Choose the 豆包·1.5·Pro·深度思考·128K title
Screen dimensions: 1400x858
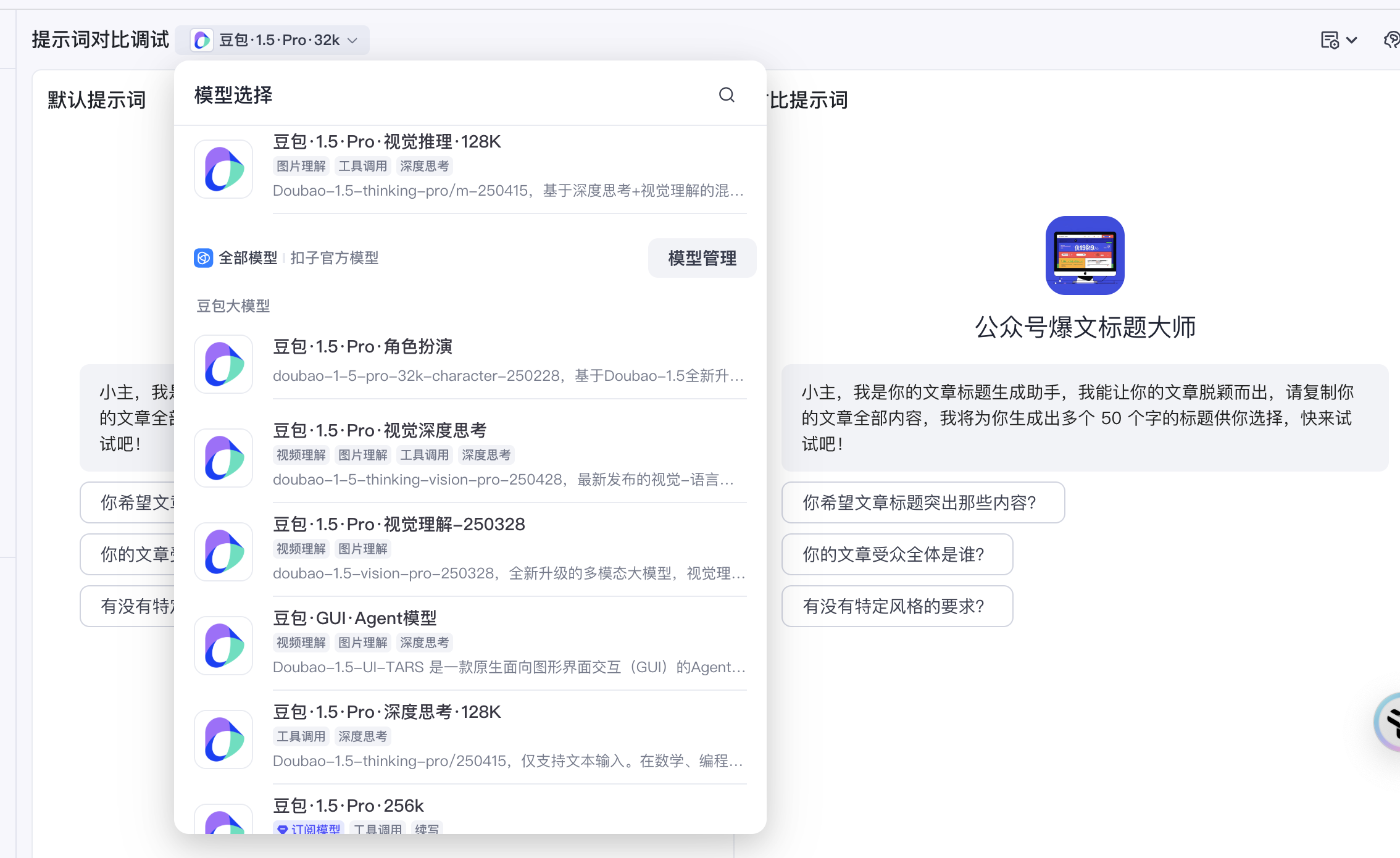pos(386,712)
